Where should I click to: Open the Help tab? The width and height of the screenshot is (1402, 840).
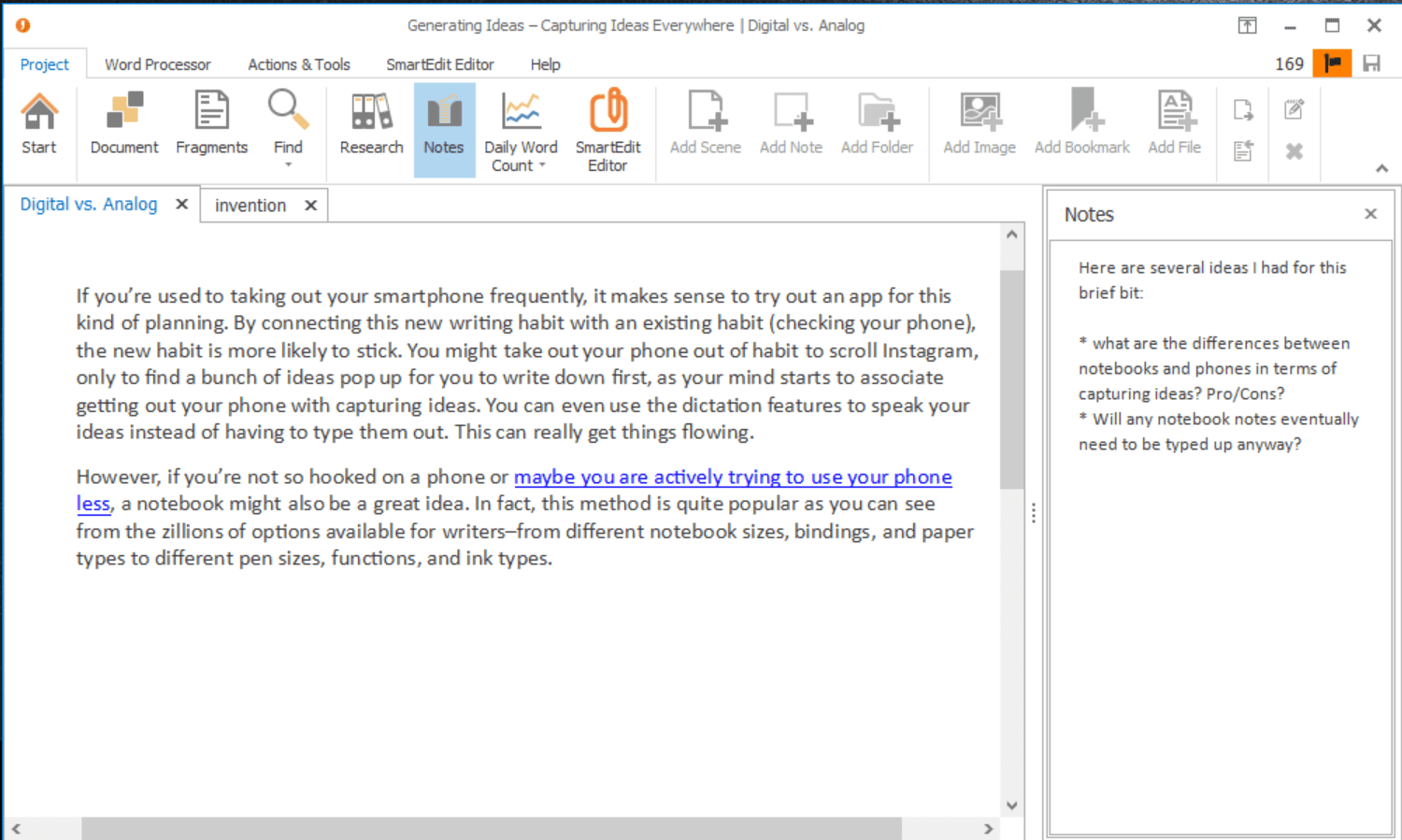tap(546, 64)
